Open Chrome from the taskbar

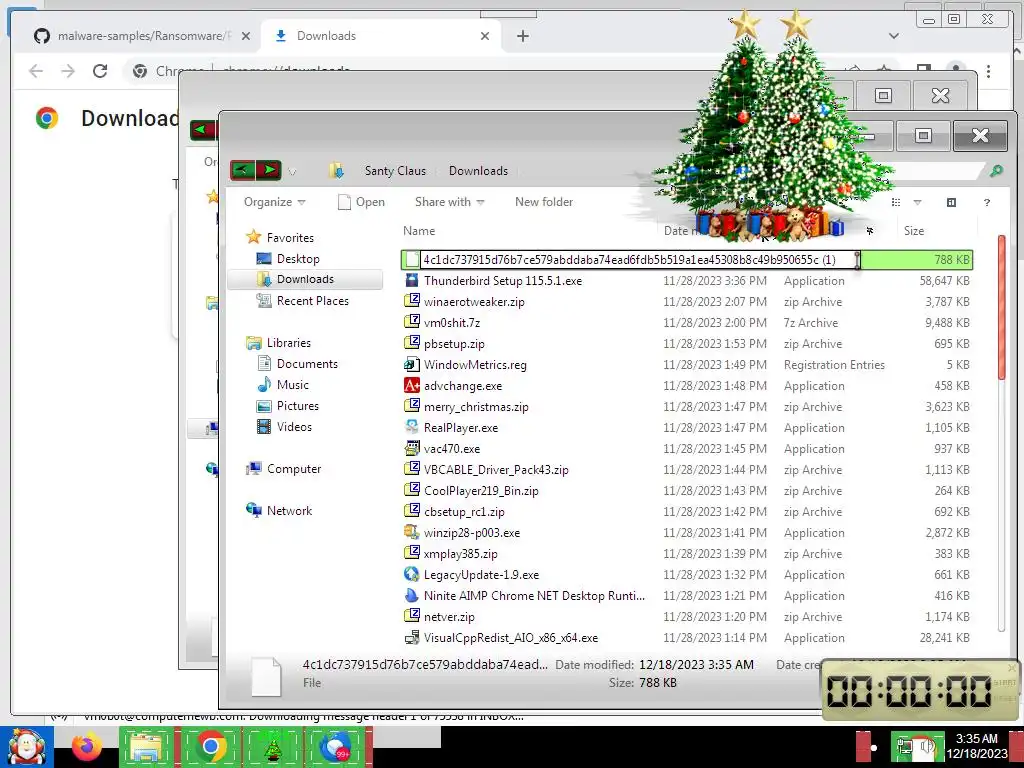[210, 746]
